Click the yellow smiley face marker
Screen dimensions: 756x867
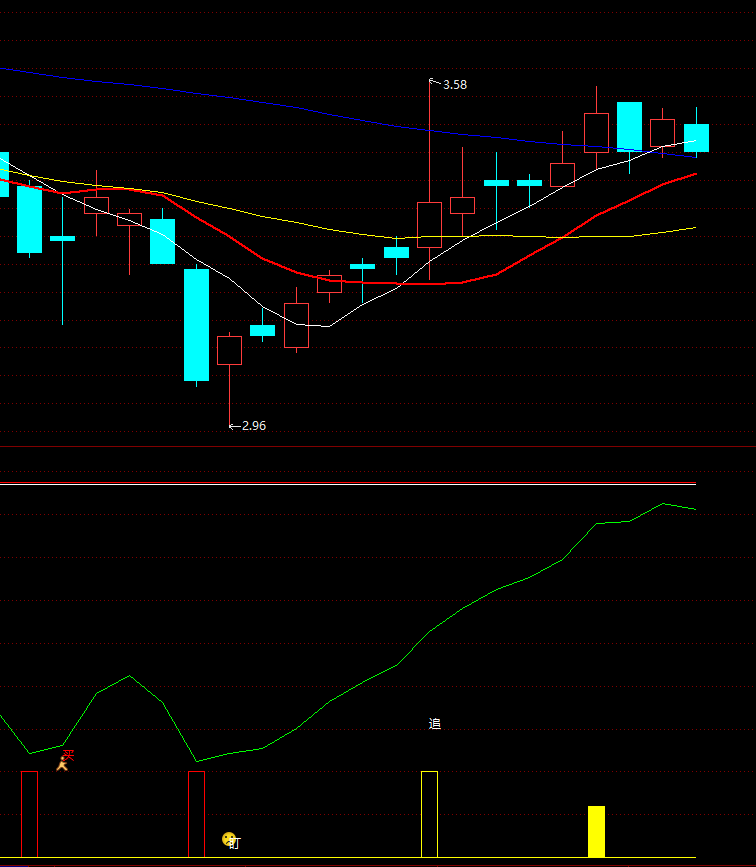tap(228, 839)
